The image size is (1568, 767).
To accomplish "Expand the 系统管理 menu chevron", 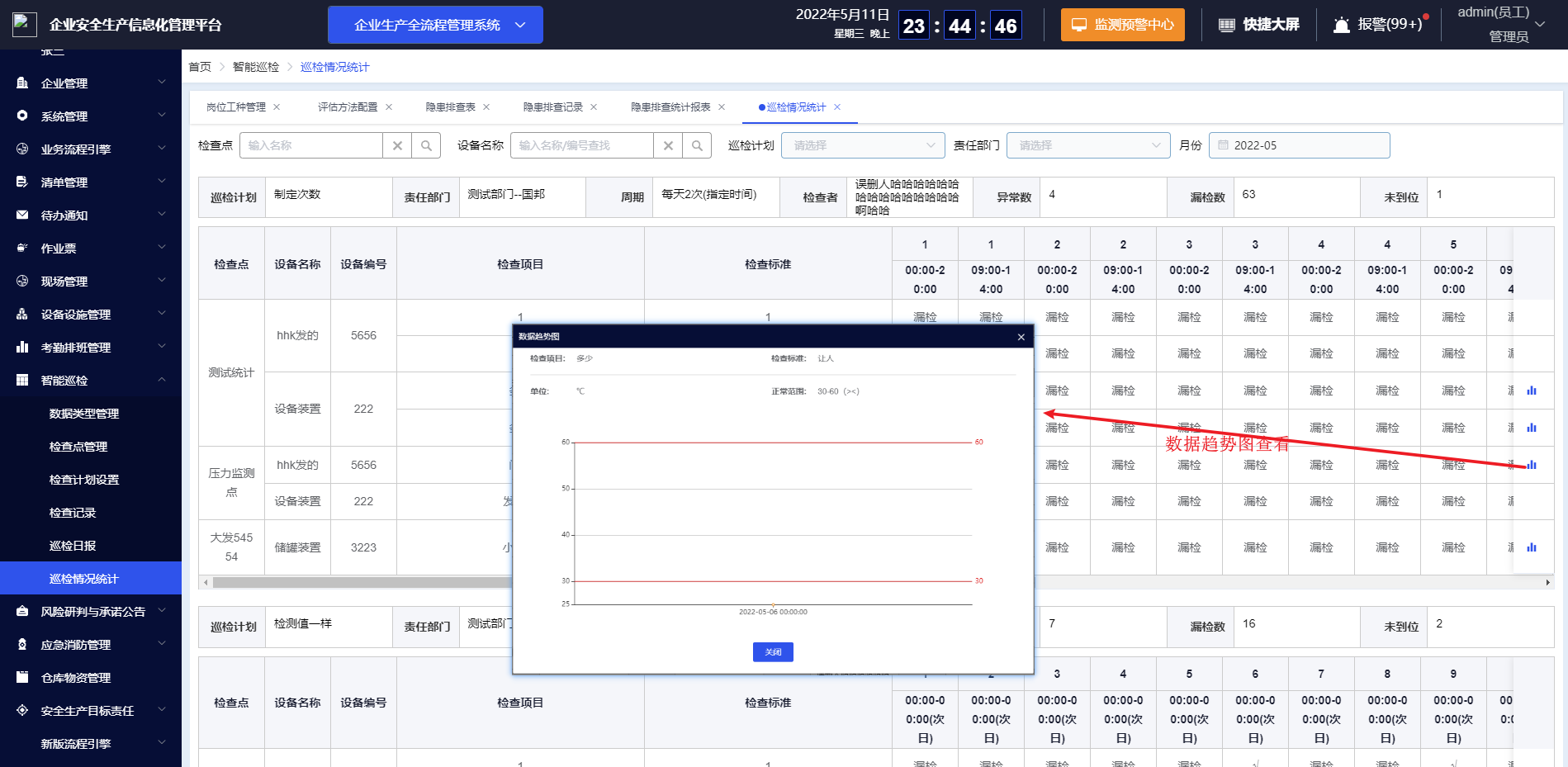I will [162, 116].
